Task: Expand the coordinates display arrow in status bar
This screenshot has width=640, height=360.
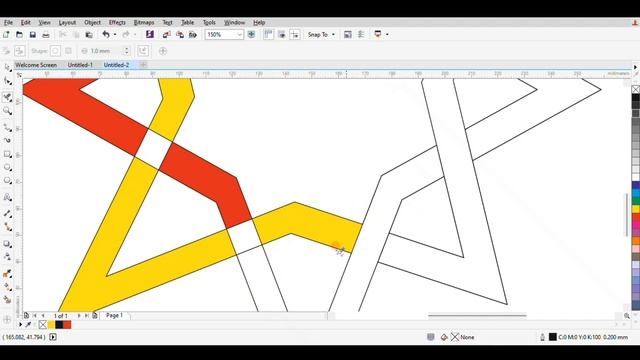Action: click(x=53, y=337)
